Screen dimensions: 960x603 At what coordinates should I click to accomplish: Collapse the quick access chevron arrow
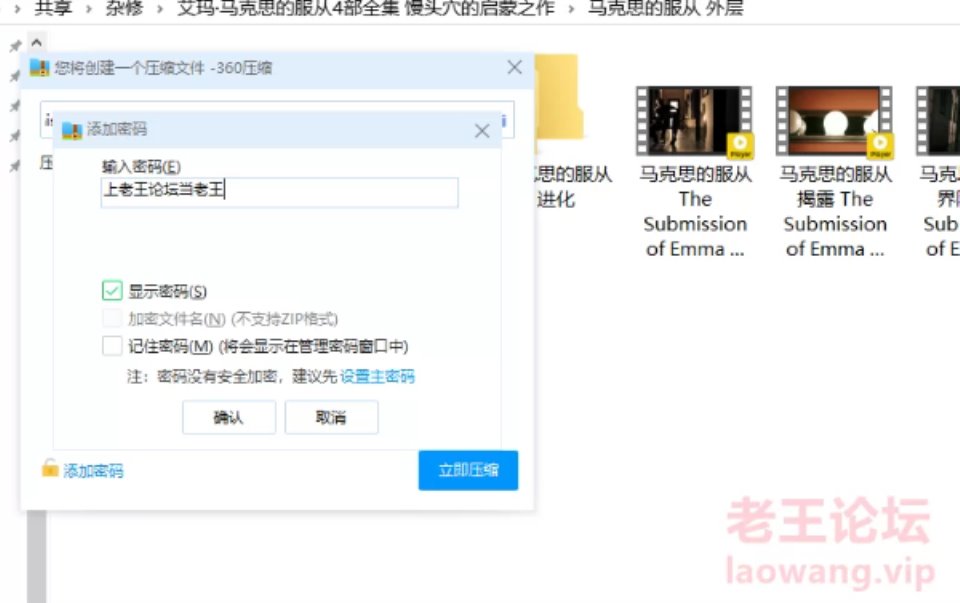[x=37, y=43]
